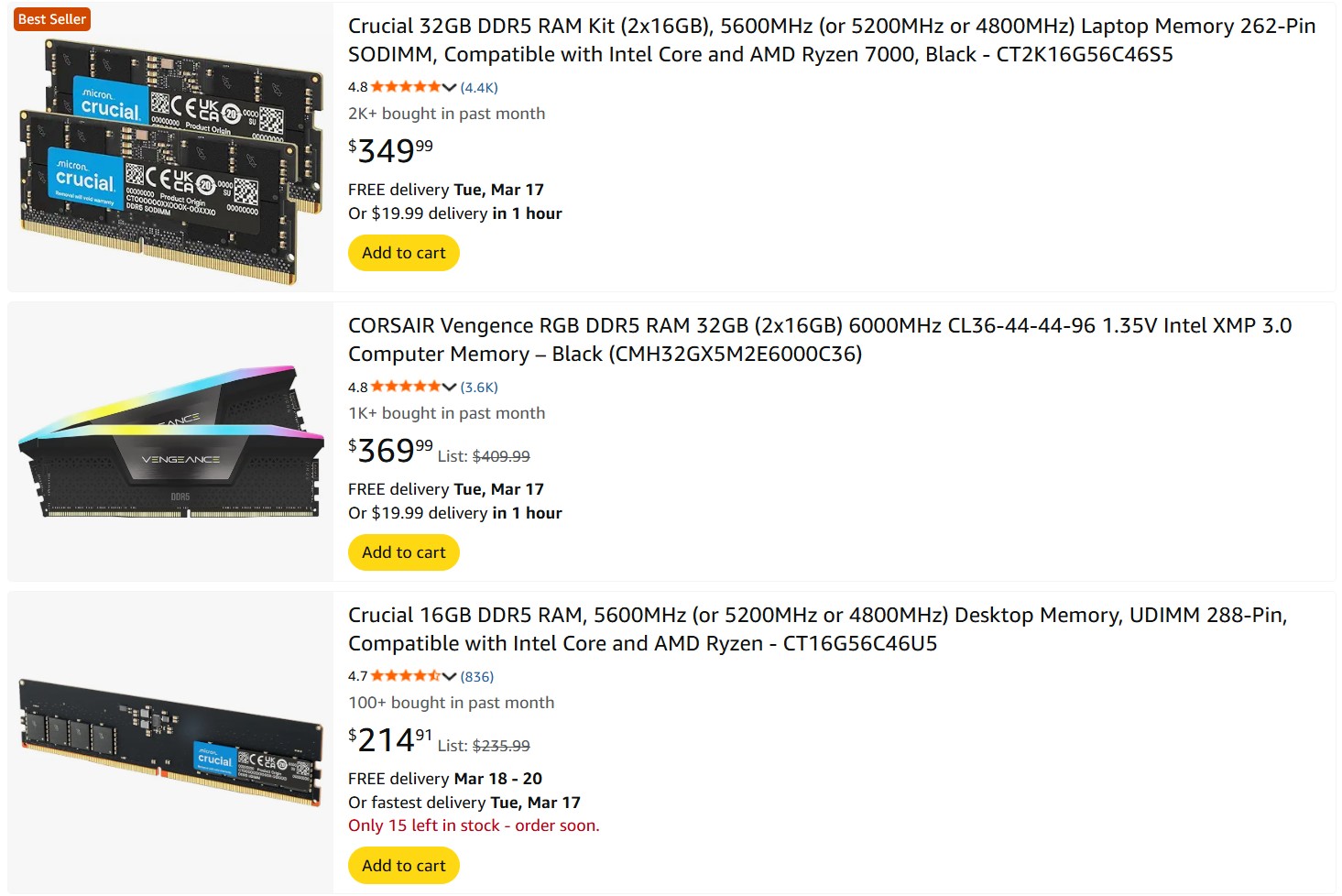Add the Crucial 32GB kit to cart
Screen dimensions: 1342x896
[403, 253]
